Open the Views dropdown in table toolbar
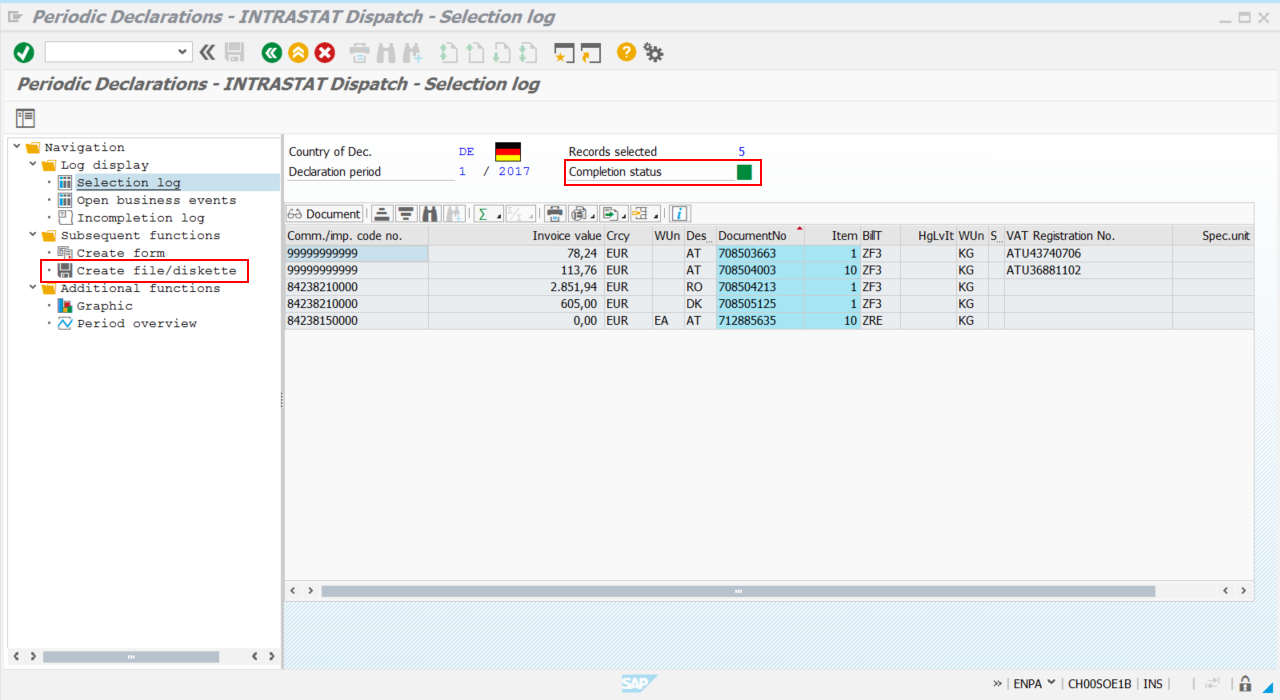The height and width of the screenshot is (700, 1280). 582,214
